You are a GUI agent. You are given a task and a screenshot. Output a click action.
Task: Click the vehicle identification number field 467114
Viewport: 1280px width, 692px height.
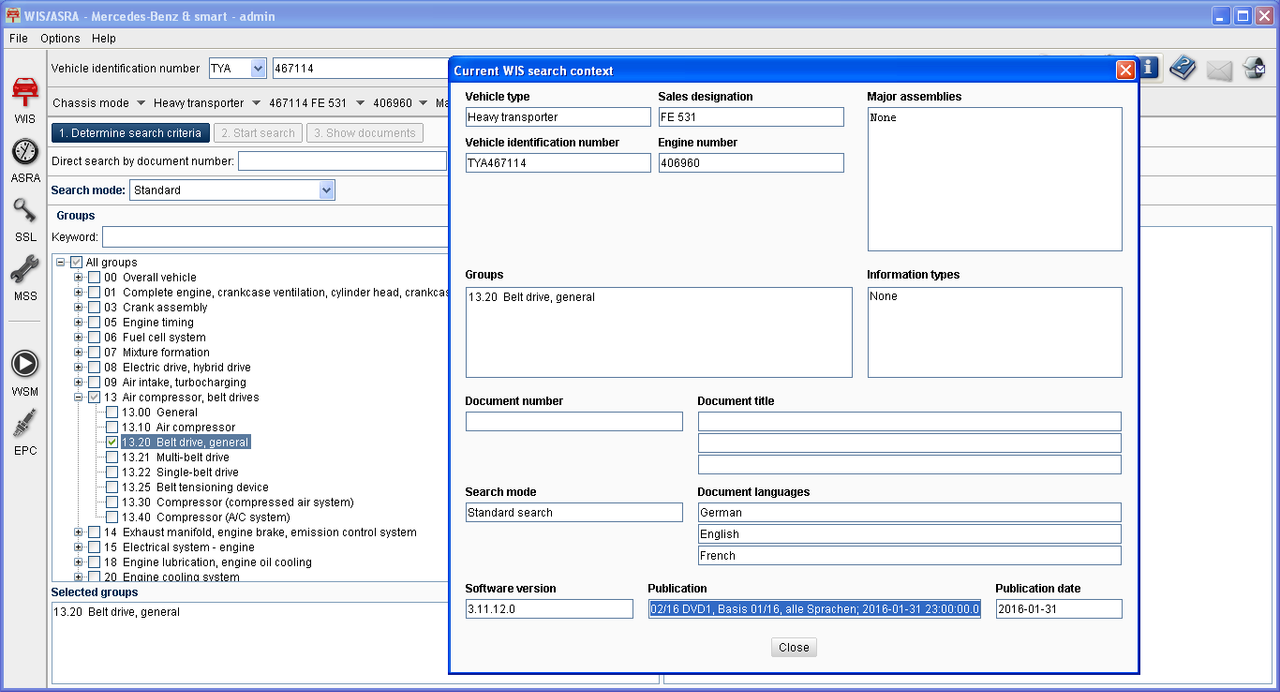pyautogui.click(x=360, y=68)
